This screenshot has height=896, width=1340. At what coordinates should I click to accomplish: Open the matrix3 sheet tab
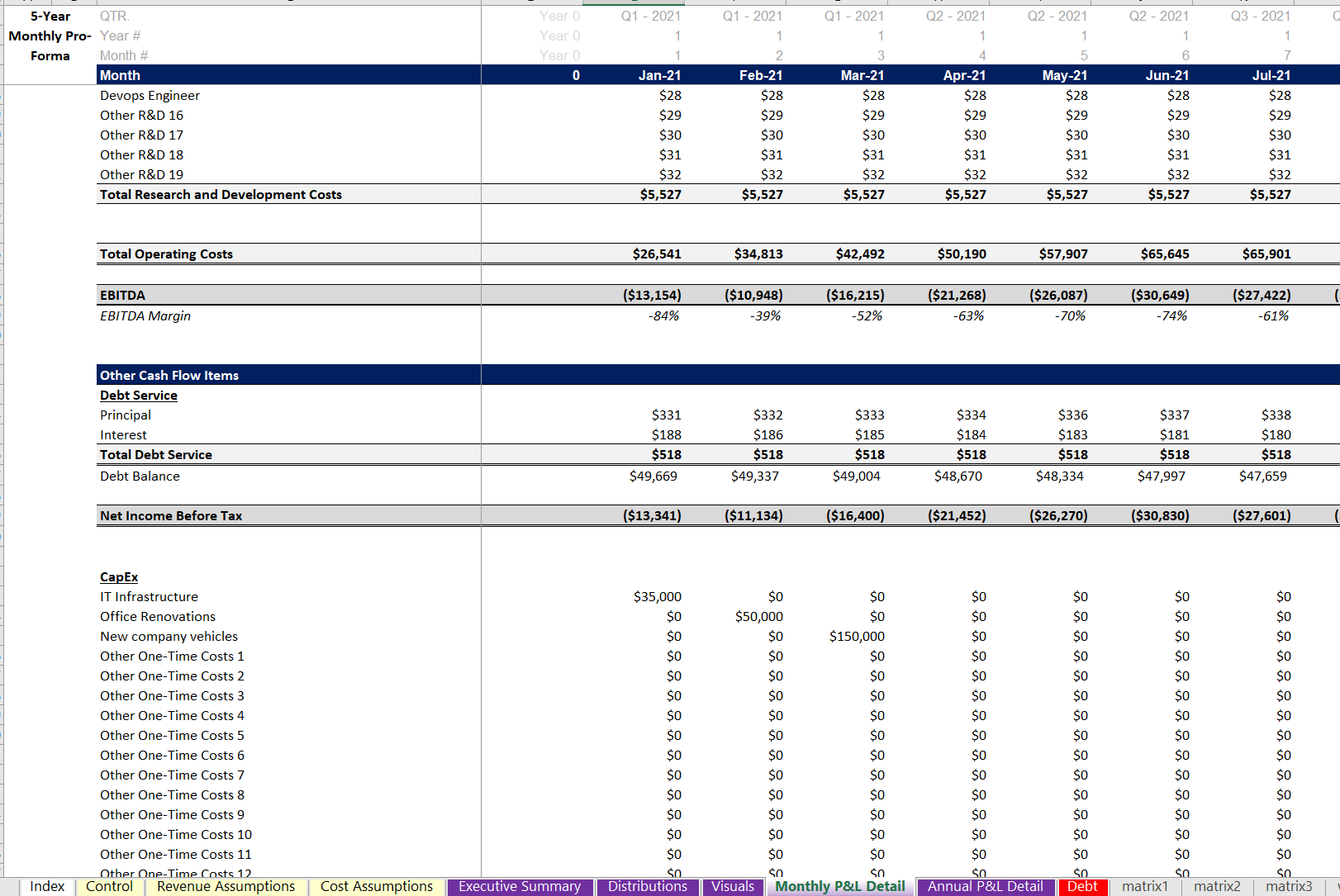point(1289,886)
